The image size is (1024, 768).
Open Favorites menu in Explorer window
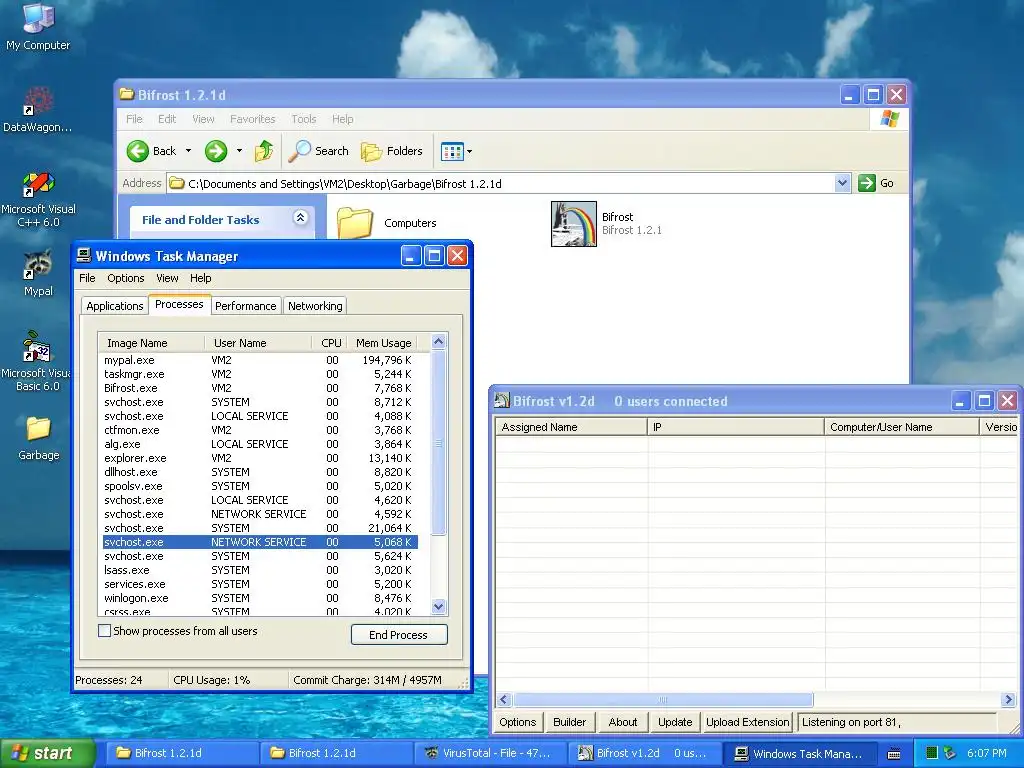[252, 119]
